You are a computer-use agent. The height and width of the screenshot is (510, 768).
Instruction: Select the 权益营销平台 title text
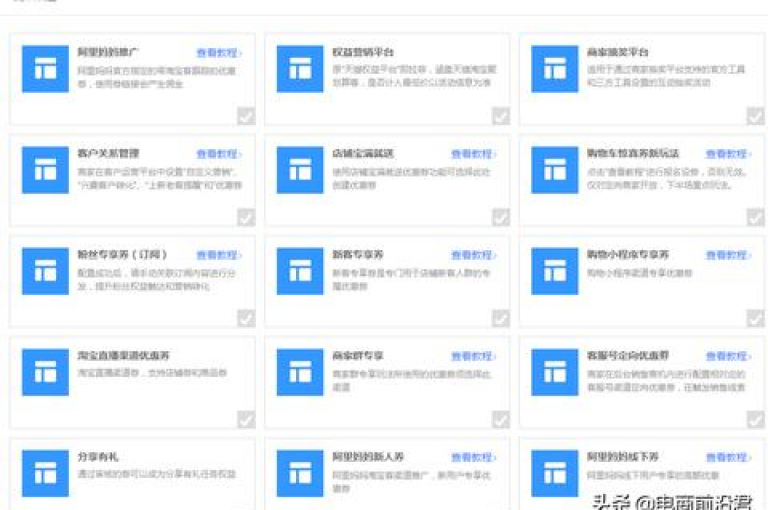tap(363, 52)
